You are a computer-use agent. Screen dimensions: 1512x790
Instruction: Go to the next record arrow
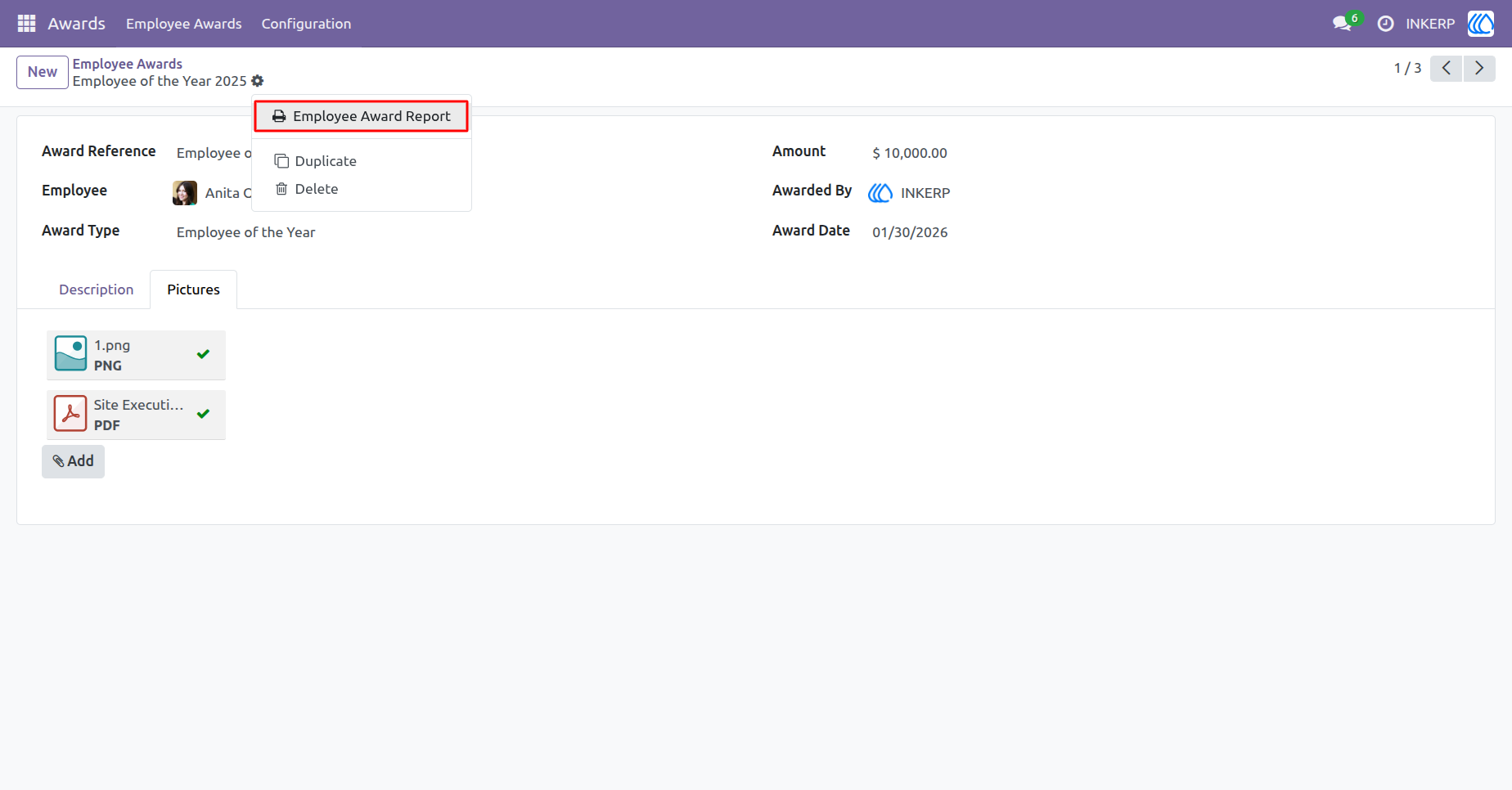click(x=1479, y=69)
